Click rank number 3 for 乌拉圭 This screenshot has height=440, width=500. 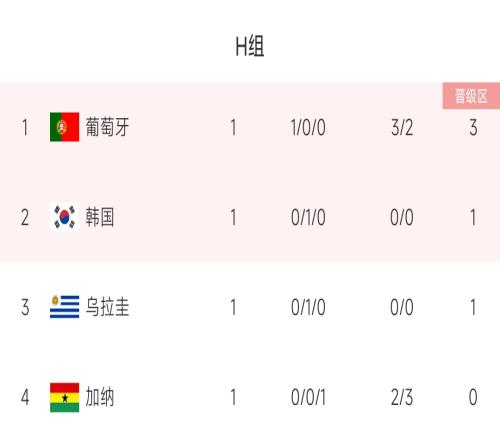click(25, 307)
